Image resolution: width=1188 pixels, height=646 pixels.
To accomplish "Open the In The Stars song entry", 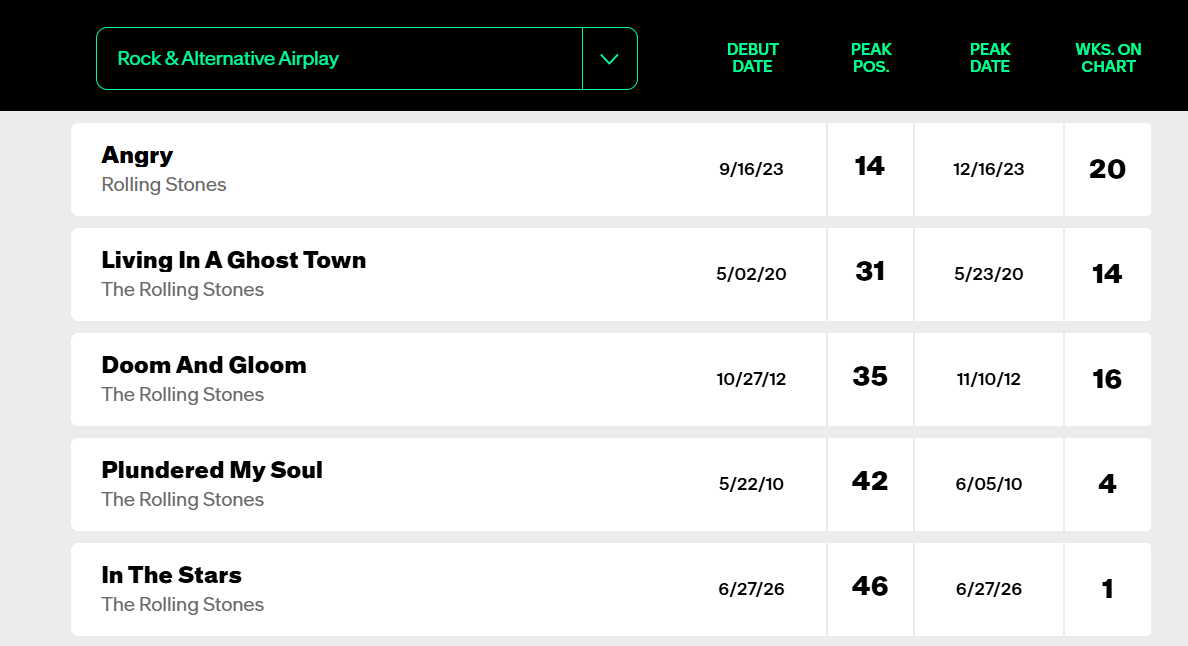I will coord(171,575).
